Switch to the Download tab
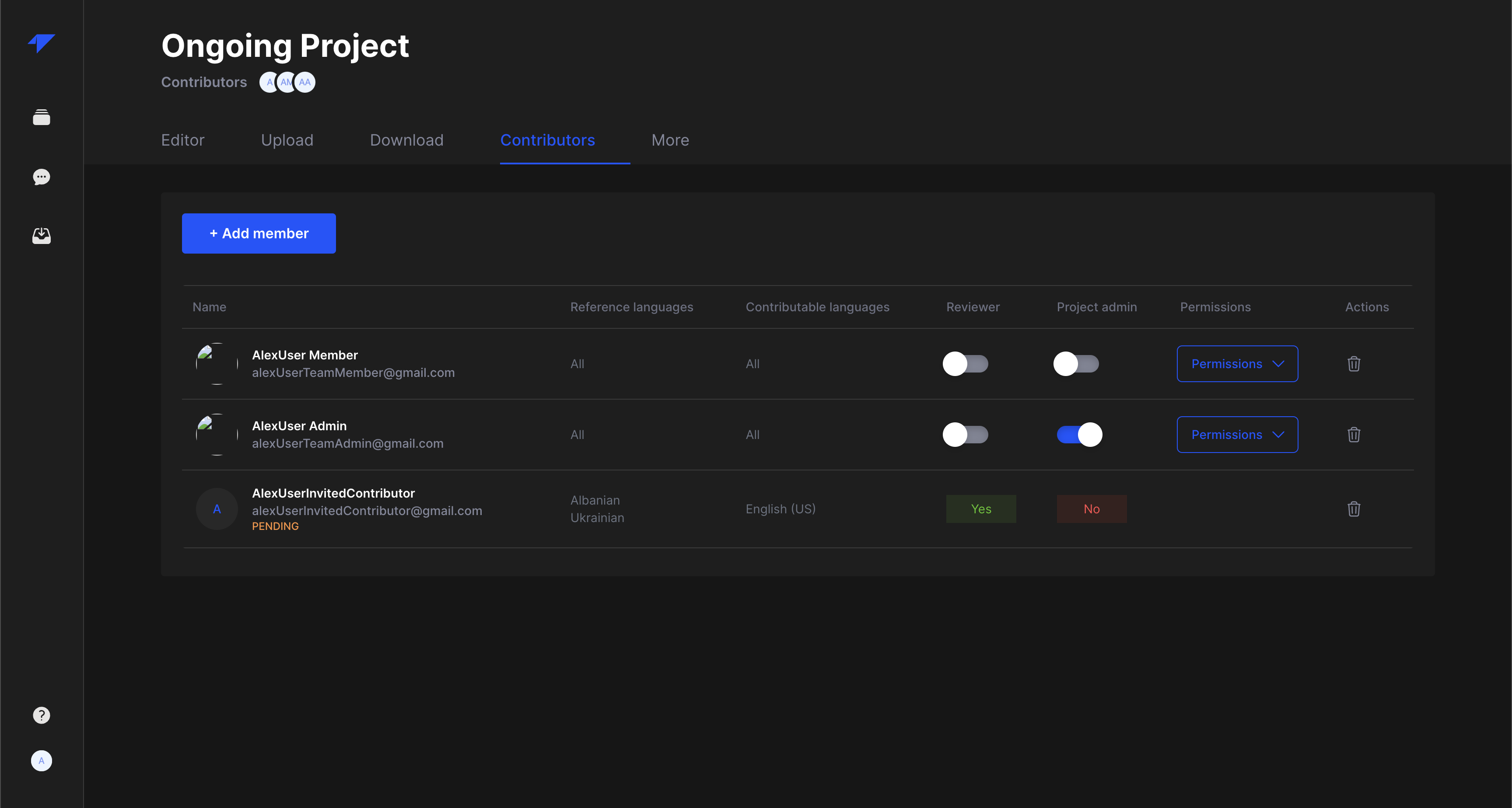This screenshot has height=808, width=1512. pyautogui.click(x=407, y=140)
